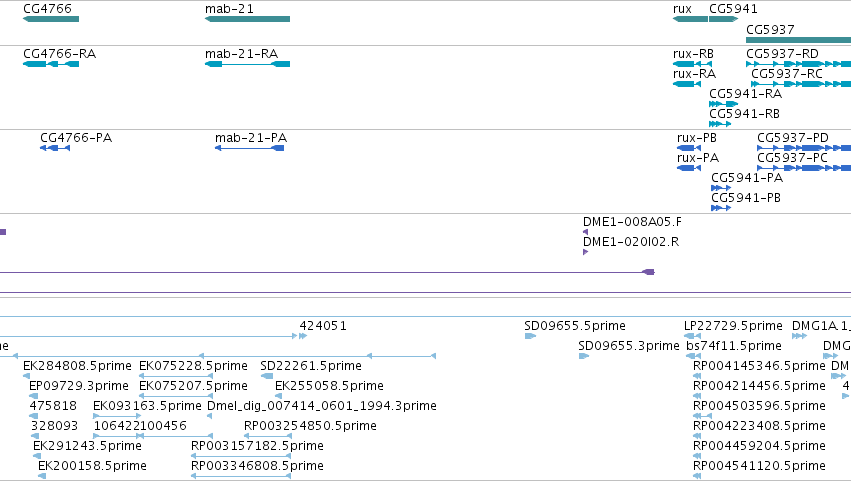Click the teal CG4766 gene arrow glyph
851x481 pixels.
coord(51,19)
